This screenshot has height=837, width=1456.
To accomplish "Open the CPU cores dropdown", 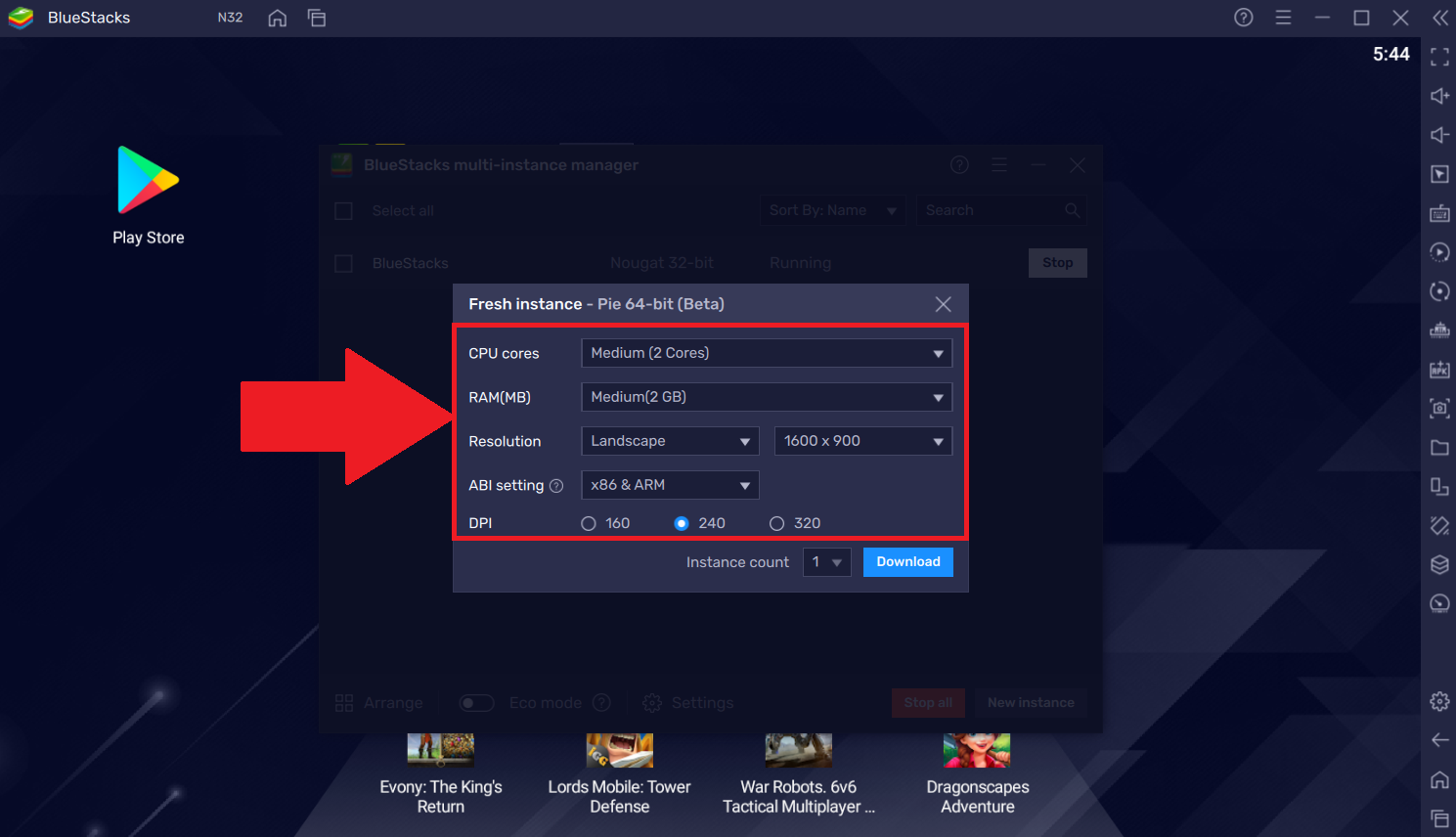I will click(x=767, y=353).
